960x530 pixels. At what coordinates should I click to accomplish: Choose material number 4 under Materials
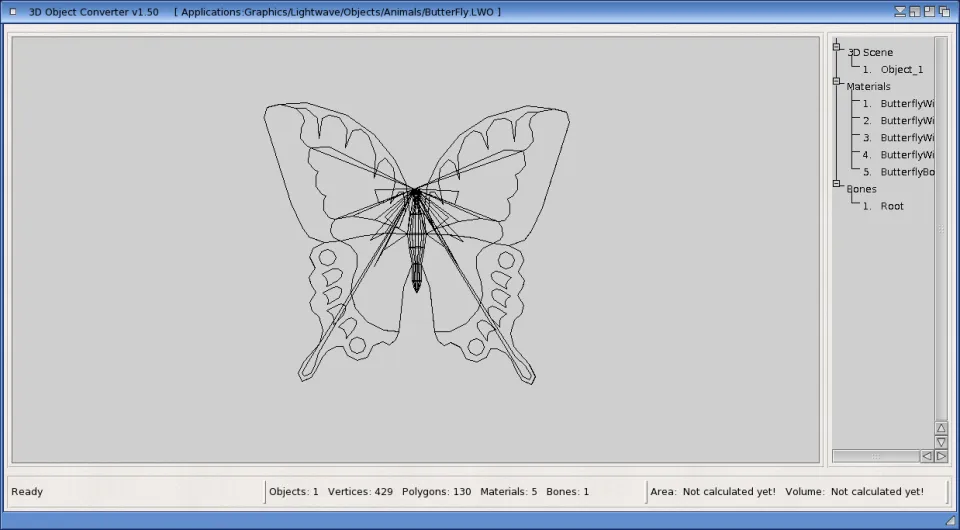click(906, 155)
